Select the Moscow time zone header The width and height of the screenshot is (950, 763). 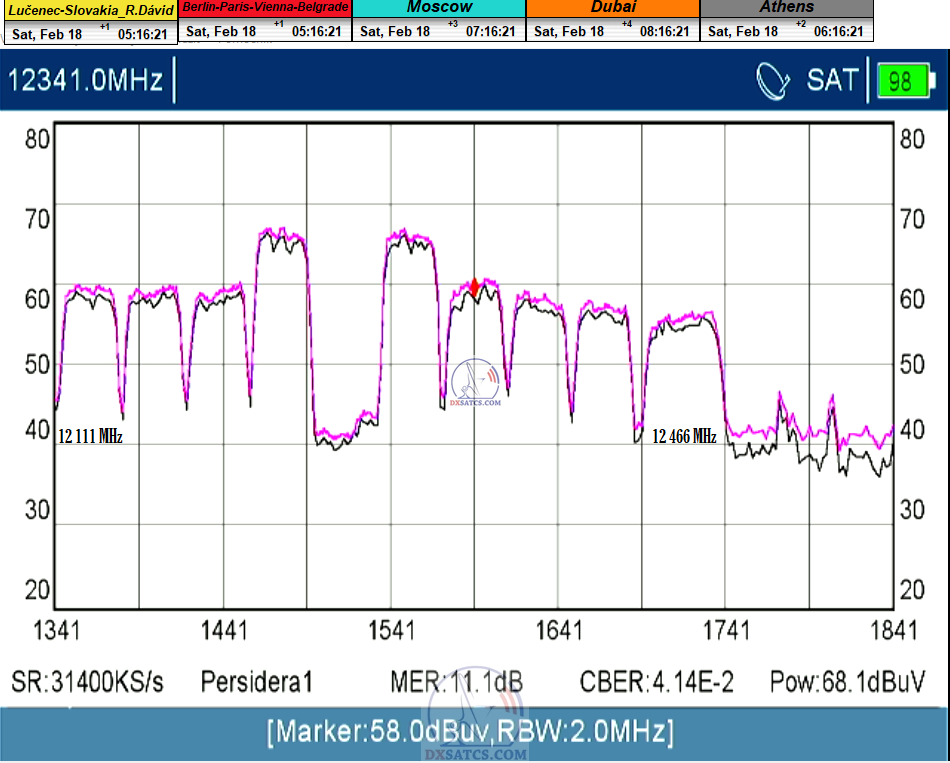(439, 8)
